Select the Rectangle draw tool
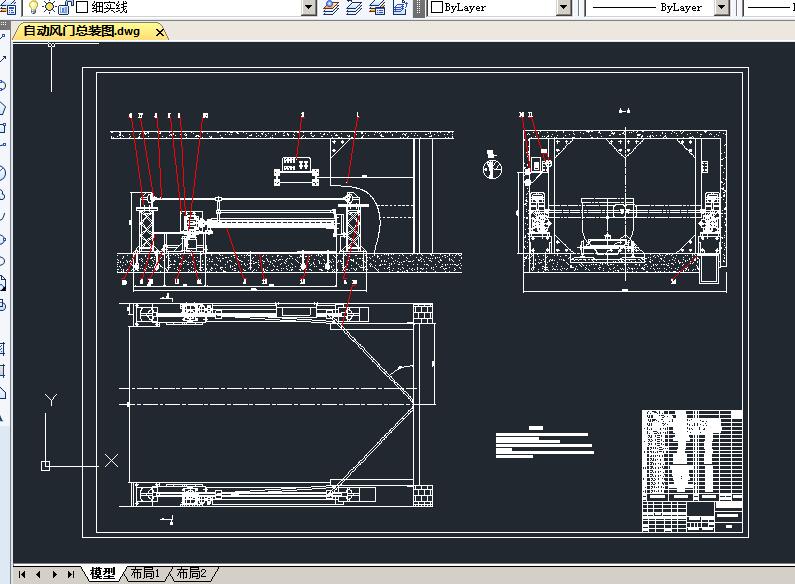Viewport: 795px width, 584px height. point(3,128)
